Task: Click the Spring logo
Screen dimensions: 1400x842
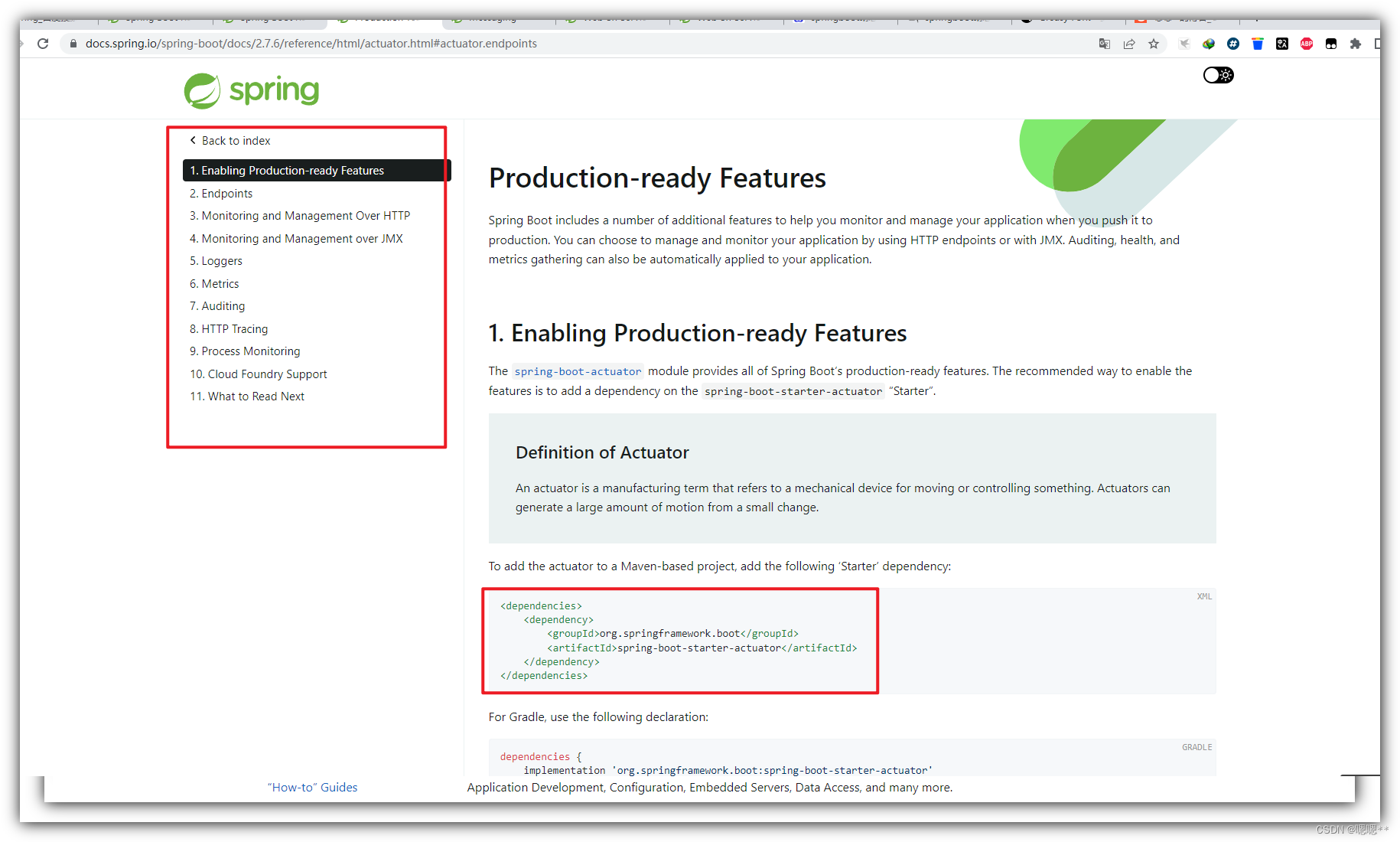Action: point(252,90)
